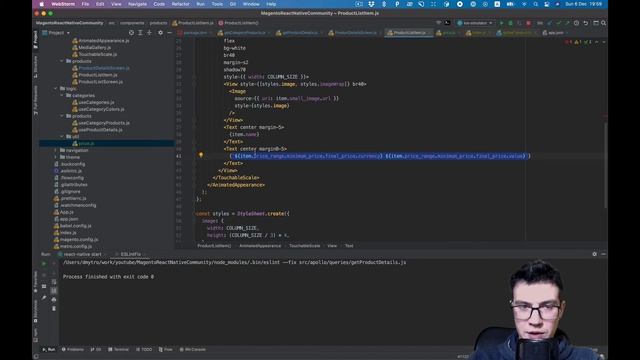Image resolution: width=640 pixels, height=360 pixels.
Task: Toggle Project side tab
Action: 36,40
